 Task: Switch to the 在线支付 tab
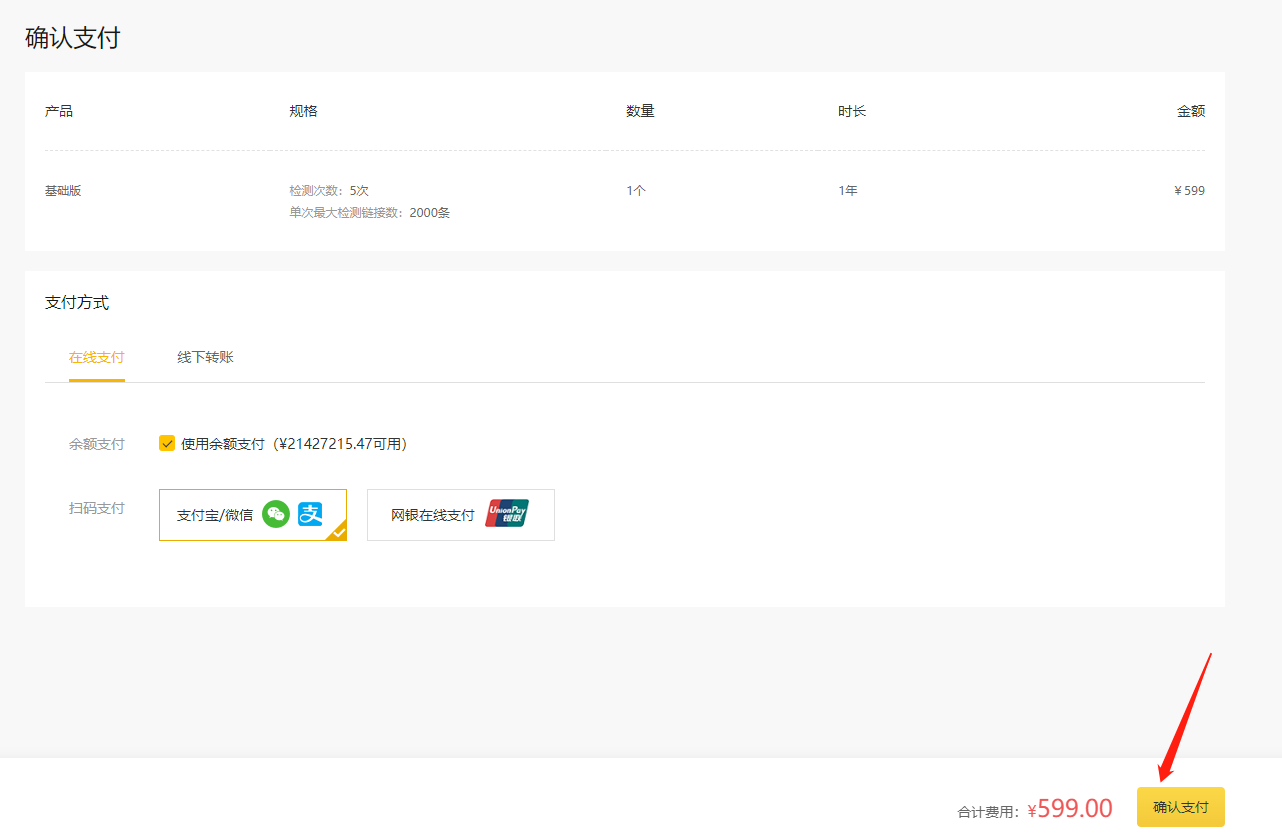[x=97, y=357]
